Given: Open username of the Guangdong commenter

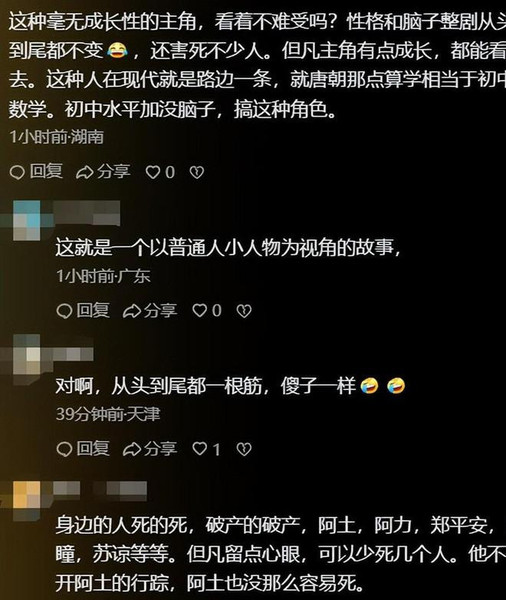Looking at the screenshot, I should 88,213.
